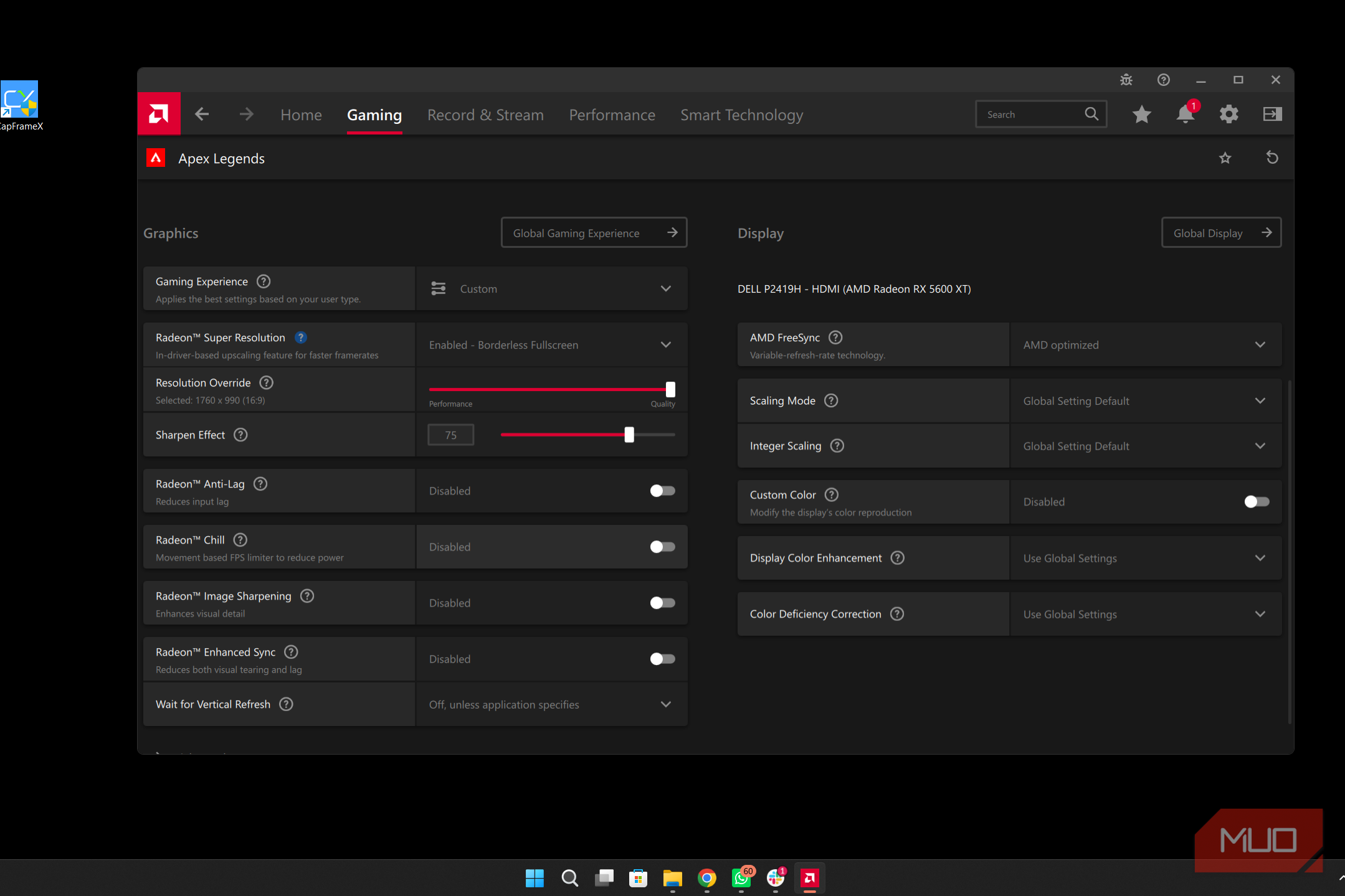The height and width of the screenshot is (896, 1345).
Task: Switch to the Performance tab
Action: 612,115
